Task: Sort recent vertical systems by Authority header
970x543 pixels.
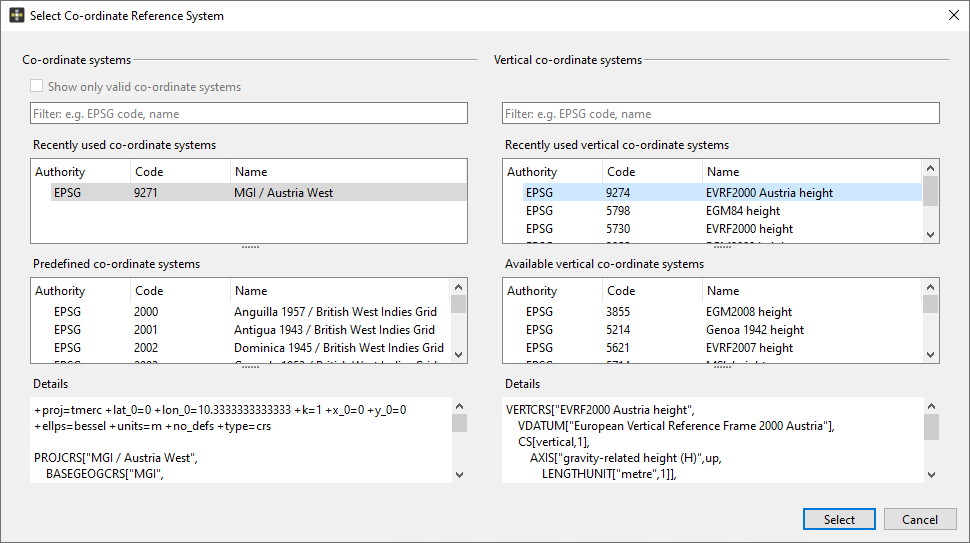Action: pyautogui.click(x=552, y=172)
